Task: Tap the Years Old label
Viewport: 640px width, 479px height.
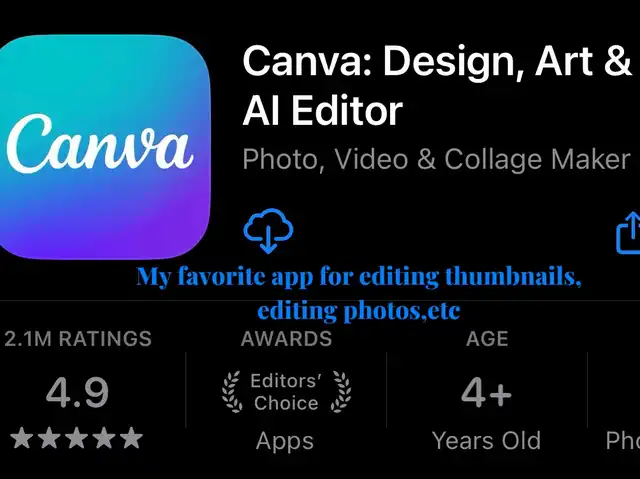Action: click(486, 441)
